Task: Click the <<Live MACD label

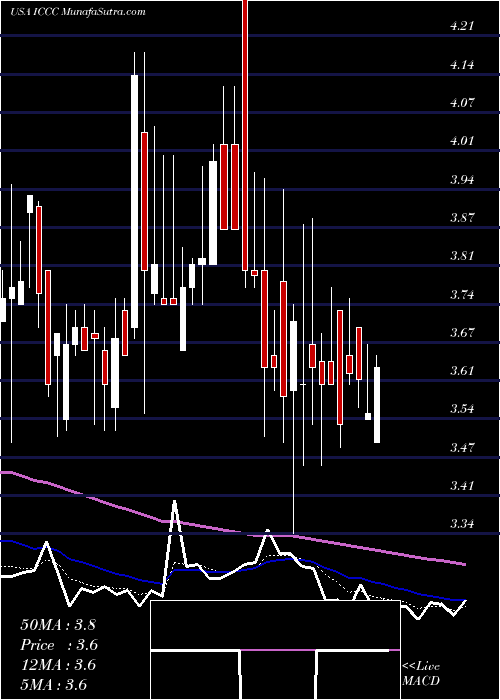Action: click(x=421, y=674)
